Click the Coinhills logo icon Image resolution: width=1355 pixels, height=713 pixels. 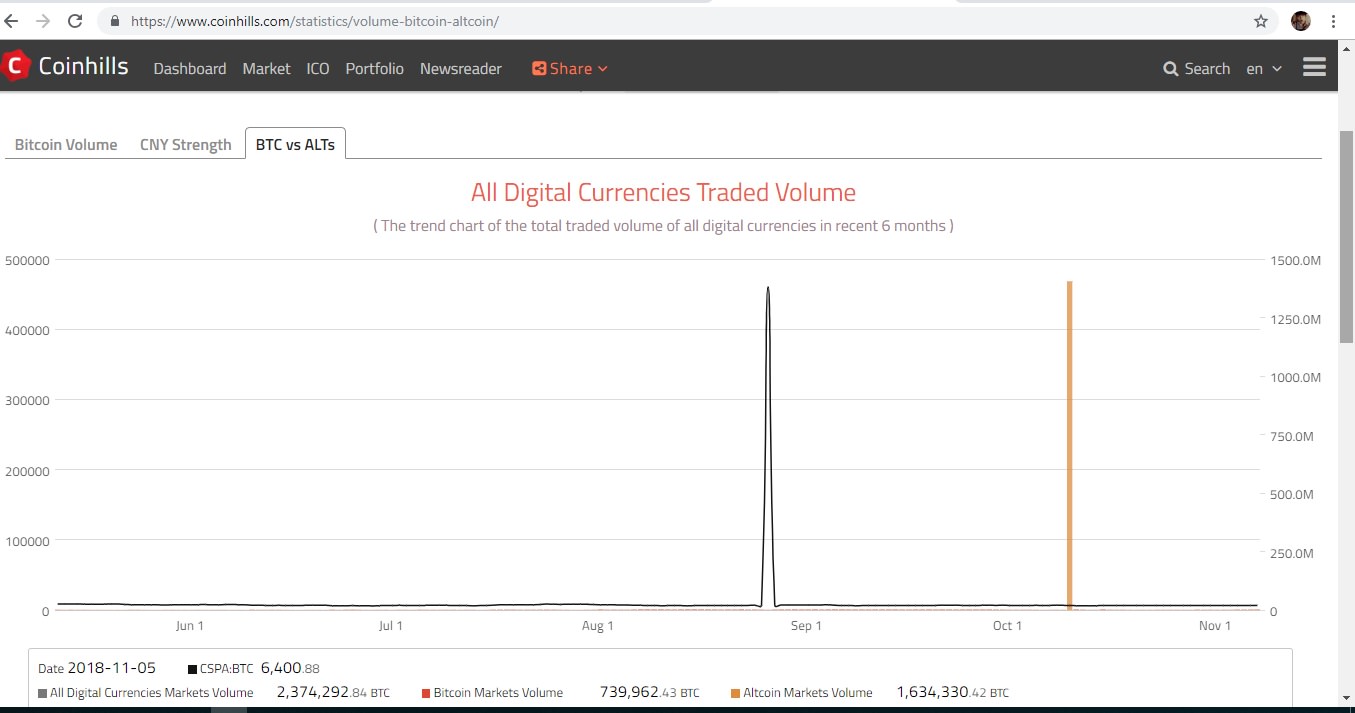pos(15,67)
